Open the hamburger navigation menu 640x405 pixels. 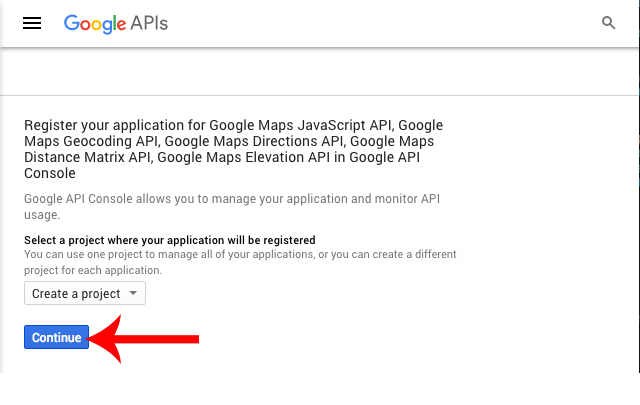pyautogui.click(x=32, y=23)
